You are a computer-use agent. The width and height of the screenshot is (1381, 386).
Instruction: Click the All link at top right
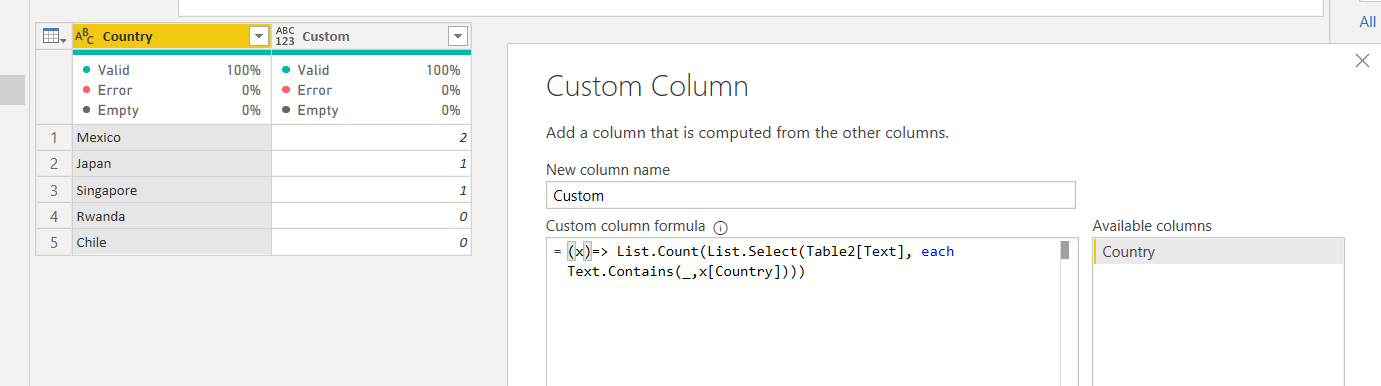point(1367,22)
